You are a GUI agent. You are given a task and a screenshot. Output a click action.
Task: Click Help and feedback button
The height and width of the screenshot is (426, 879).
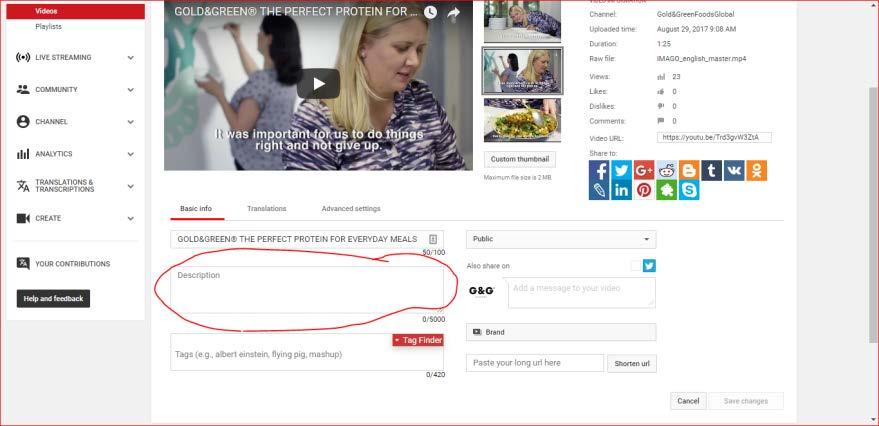click(53, 299)
